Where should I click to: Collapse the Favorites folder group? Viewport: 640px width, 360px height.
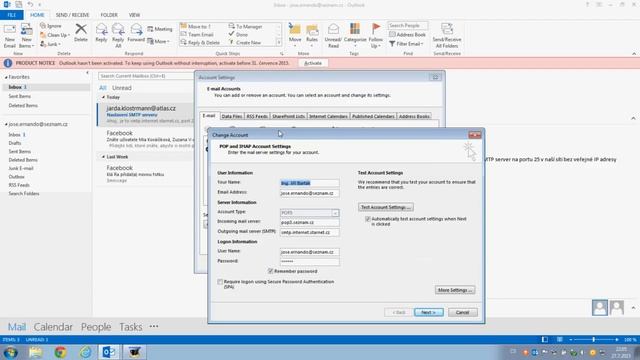pos(6,77)
